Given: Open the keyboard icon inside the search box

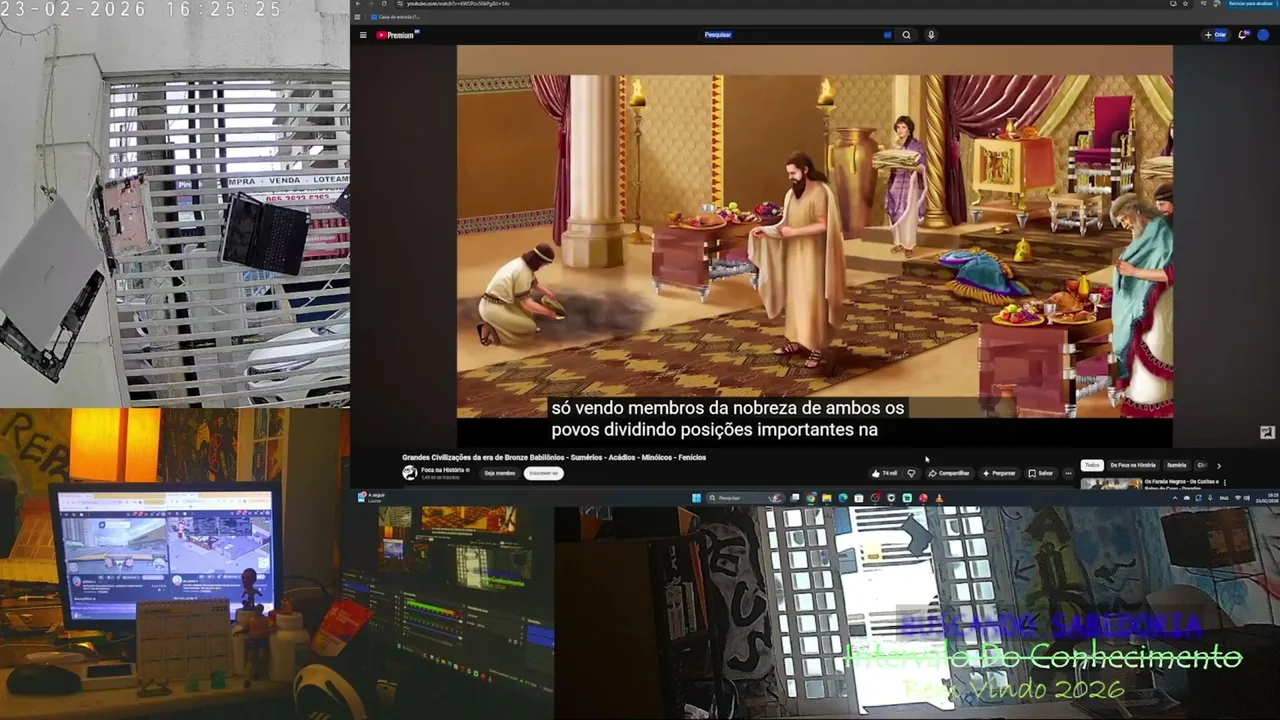Looking at the screenshot, I should [x=887, y=35].
